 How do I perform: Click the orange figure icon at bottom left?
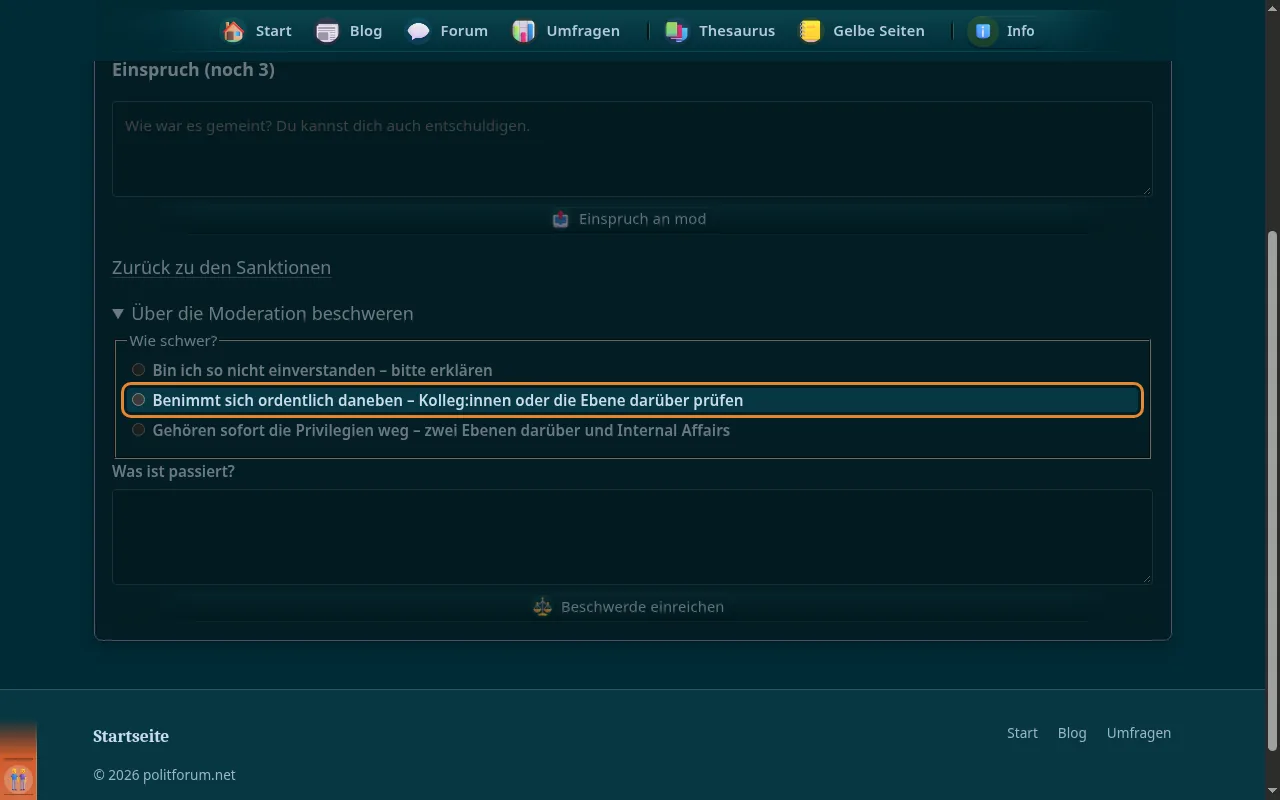point(18,779)
